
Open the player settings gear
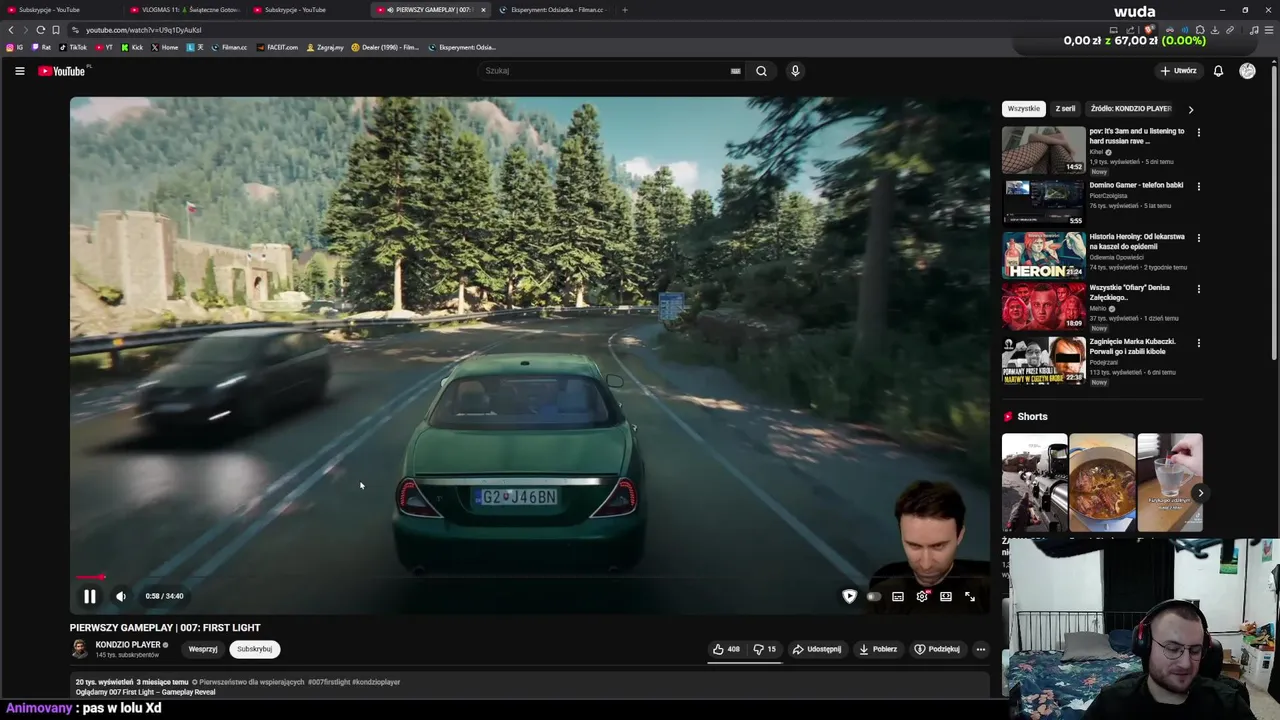point(922,596)
